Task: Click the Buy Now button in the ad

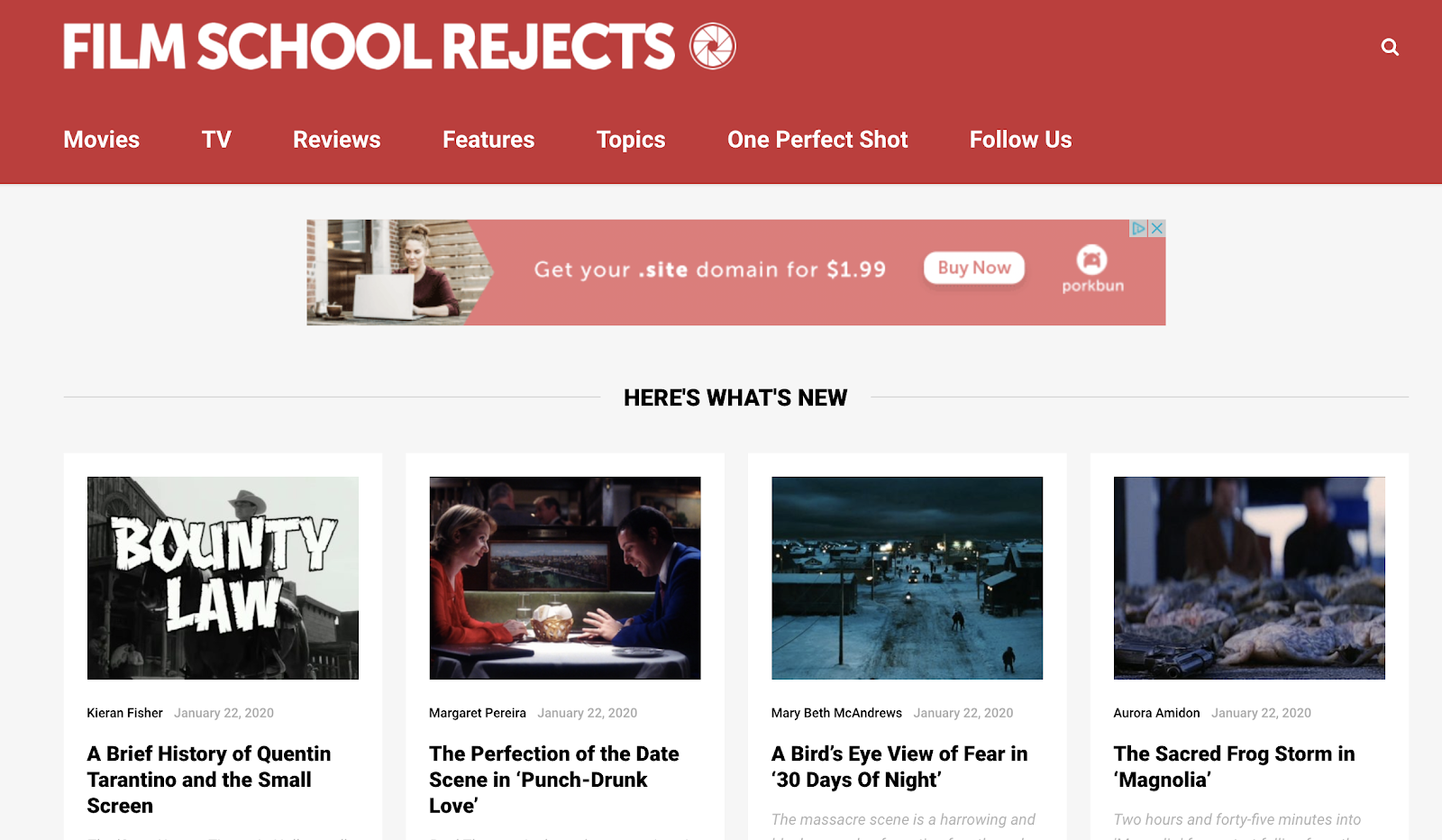Action: pos(973,268)
